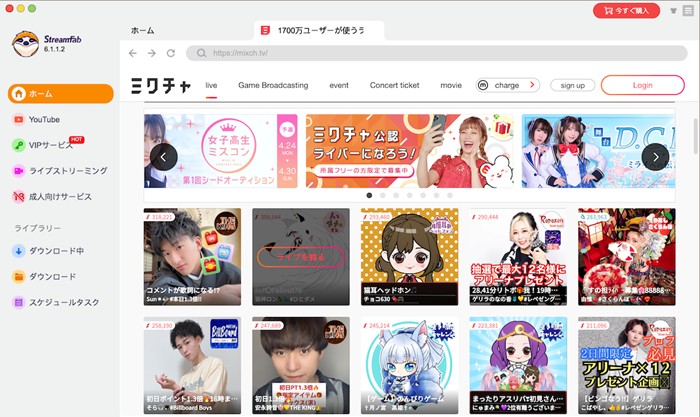
Task: Click the blue downloading arrow icon
Action: pyautogui.click(x=18, y=251)
